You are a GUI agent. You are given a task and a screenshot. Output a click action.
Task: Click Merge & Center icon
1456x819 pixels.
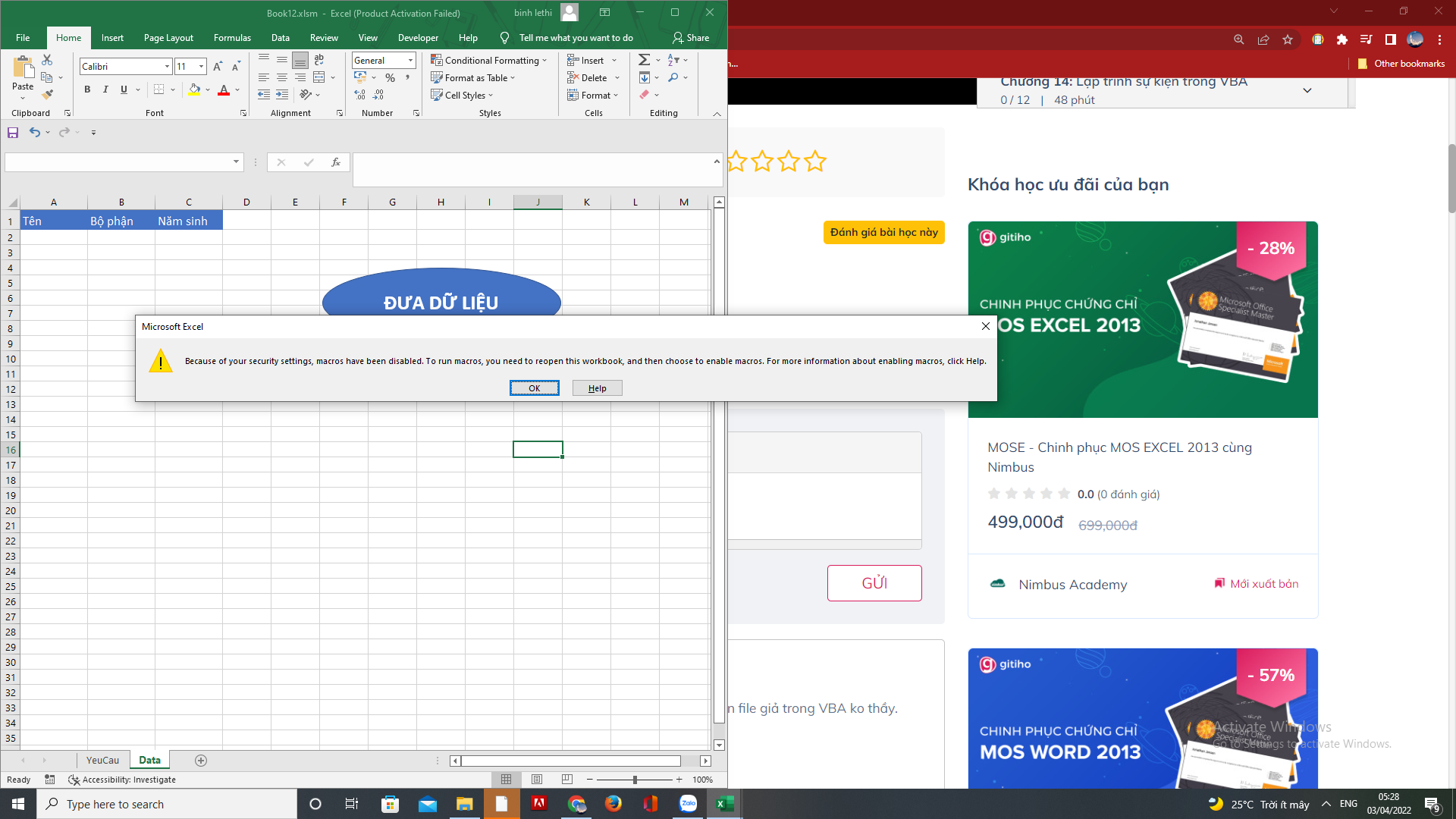[x=319, y=77]
